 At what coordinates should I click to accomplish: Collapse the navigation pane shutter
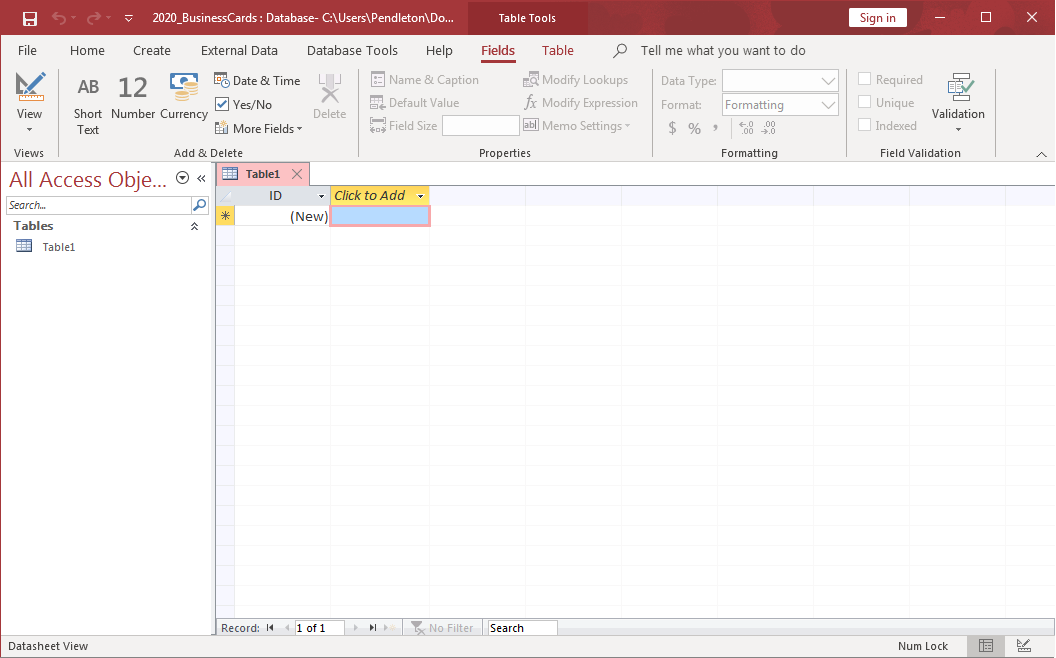click(201, 178)
